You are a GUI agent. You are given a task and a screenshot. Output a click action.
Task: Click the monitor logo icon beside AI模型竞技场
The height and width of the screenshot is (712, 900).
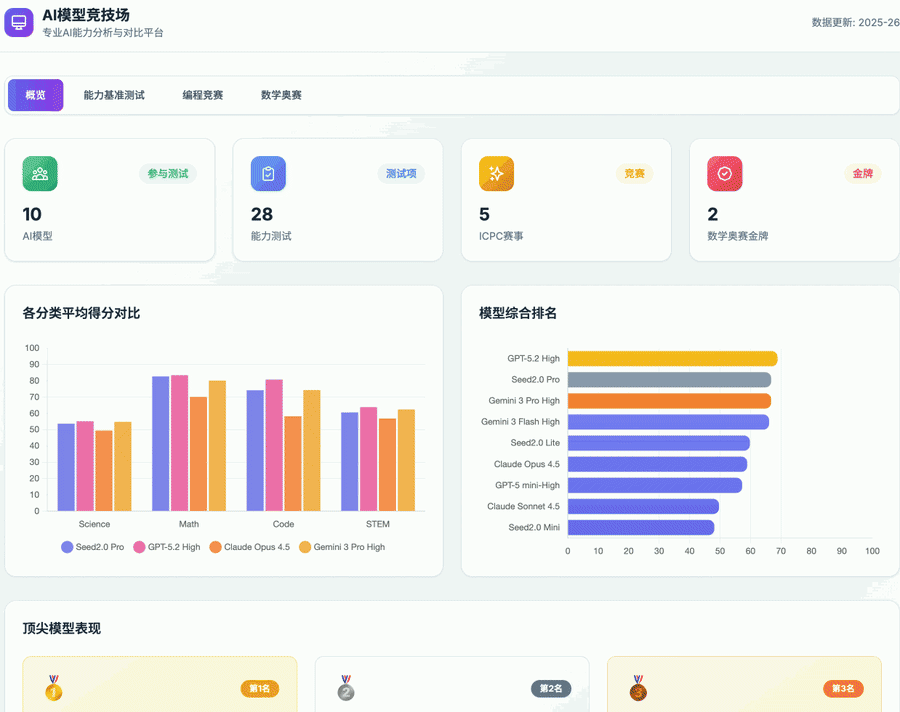click(x=19, y=22)
